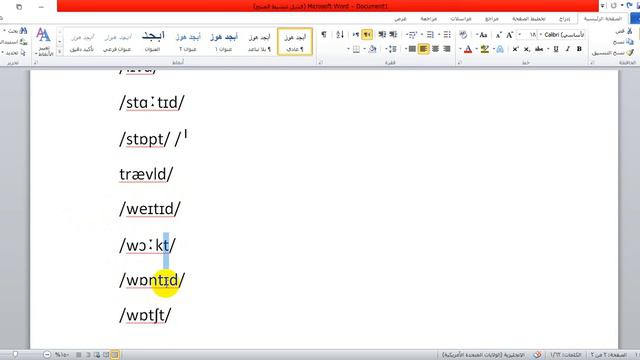Open the View ribbon tab
This screenshot has height=360, width=640.
400,19
